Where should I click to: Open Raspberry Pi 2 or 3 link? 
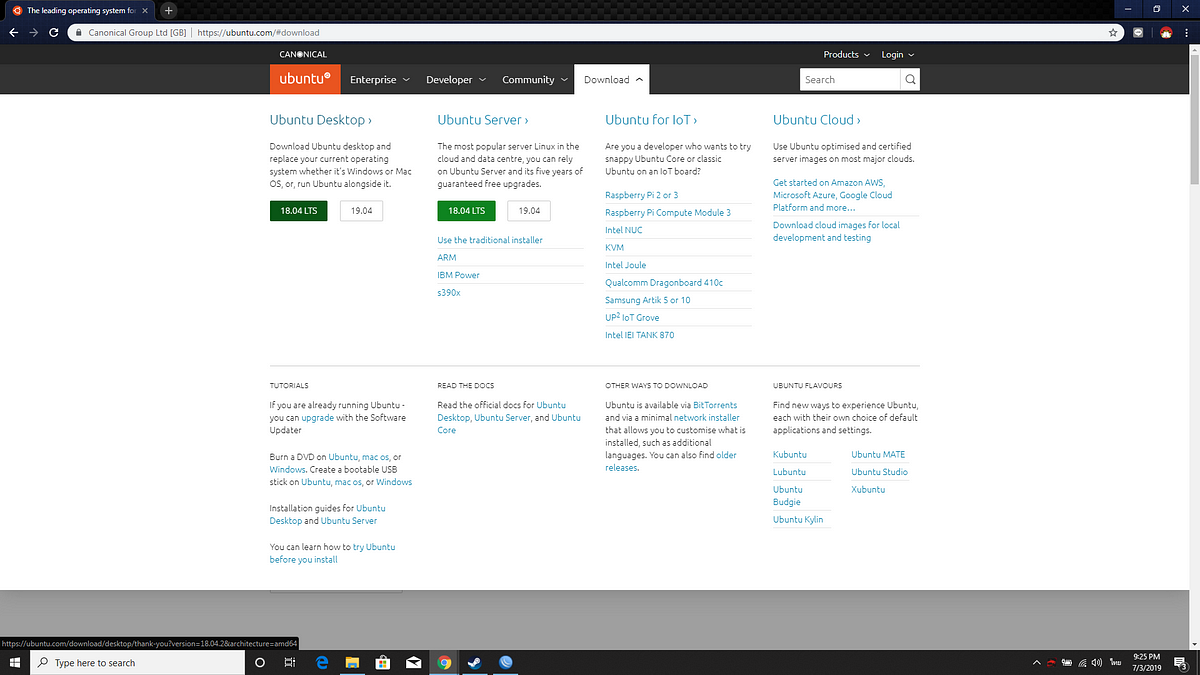pyautogui.click(x=641, y=195)
